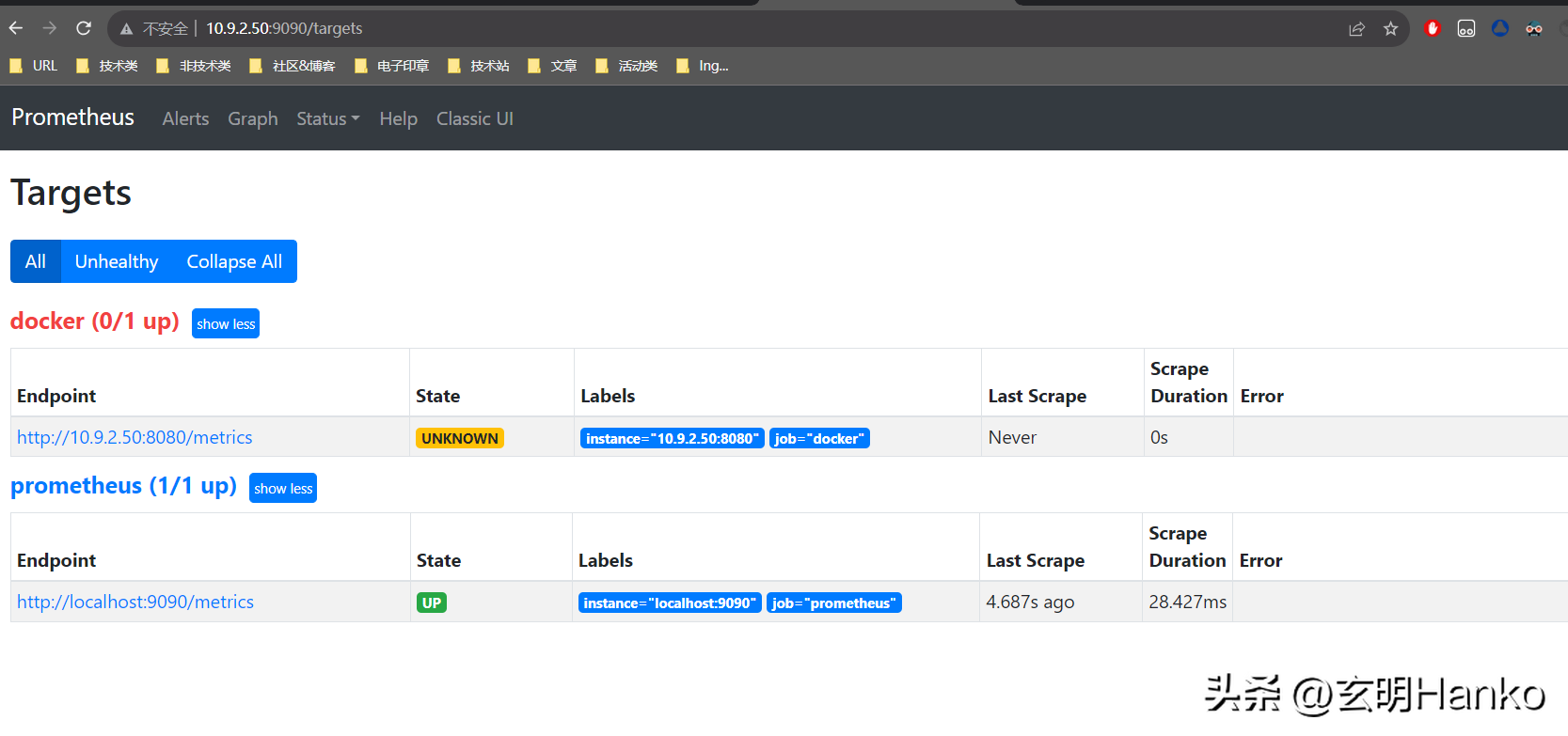1568x736 pixels.
Task: Click the prometheus (1/1 up) heading
Action: click(x=124, y=486)
